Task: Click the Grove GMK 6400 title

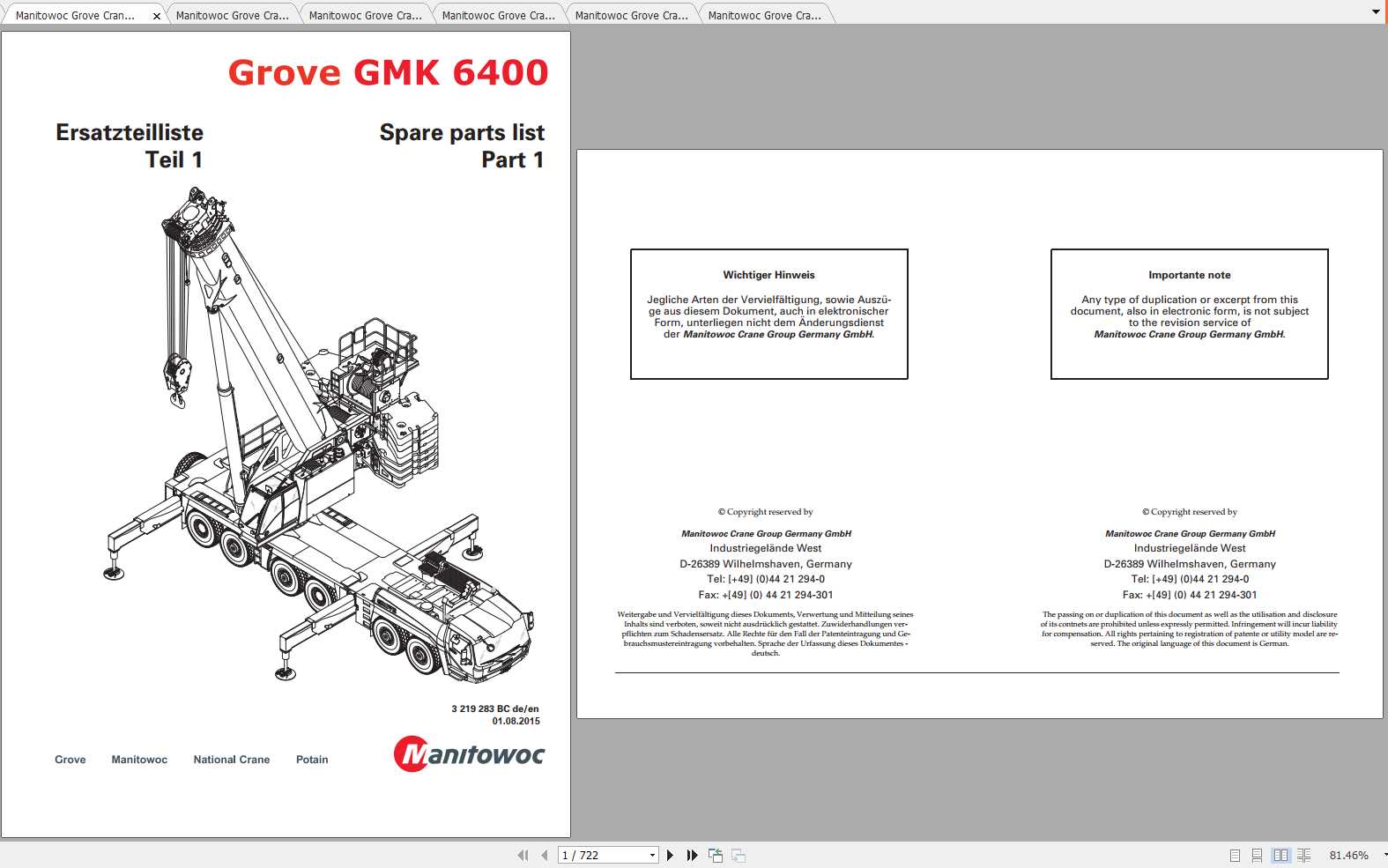Action: (x=388, y=72)
